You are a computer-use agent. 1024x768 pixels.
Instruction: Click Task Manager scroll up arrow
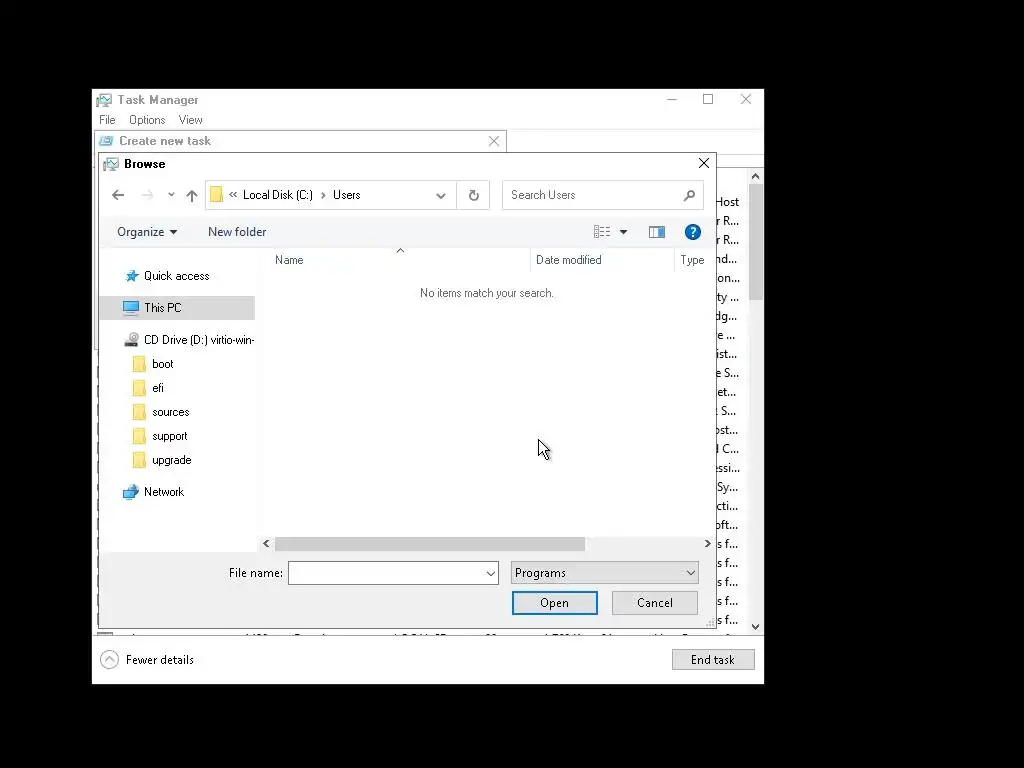point(756,176)
